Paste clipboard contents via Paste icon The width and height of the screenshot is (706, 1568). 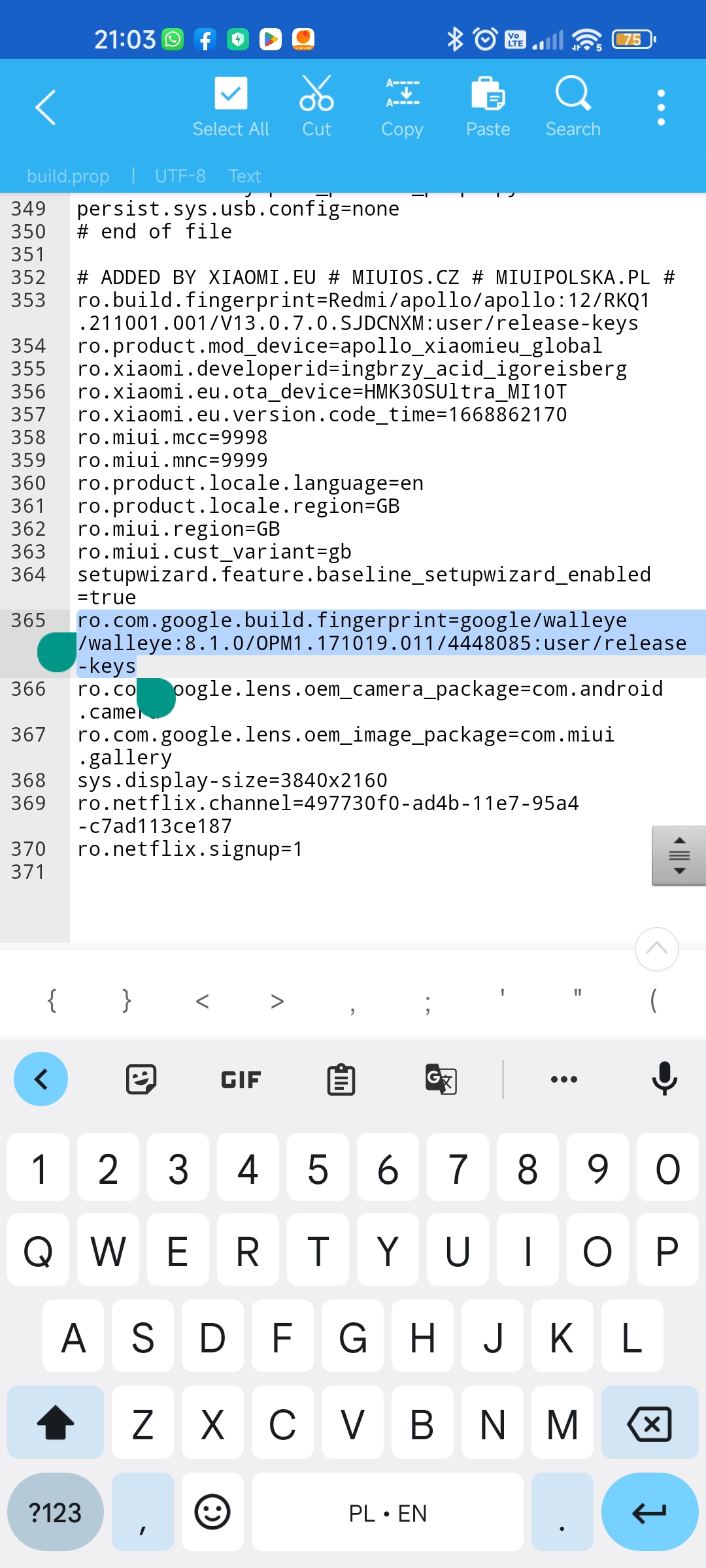click(x=488, y=106)
